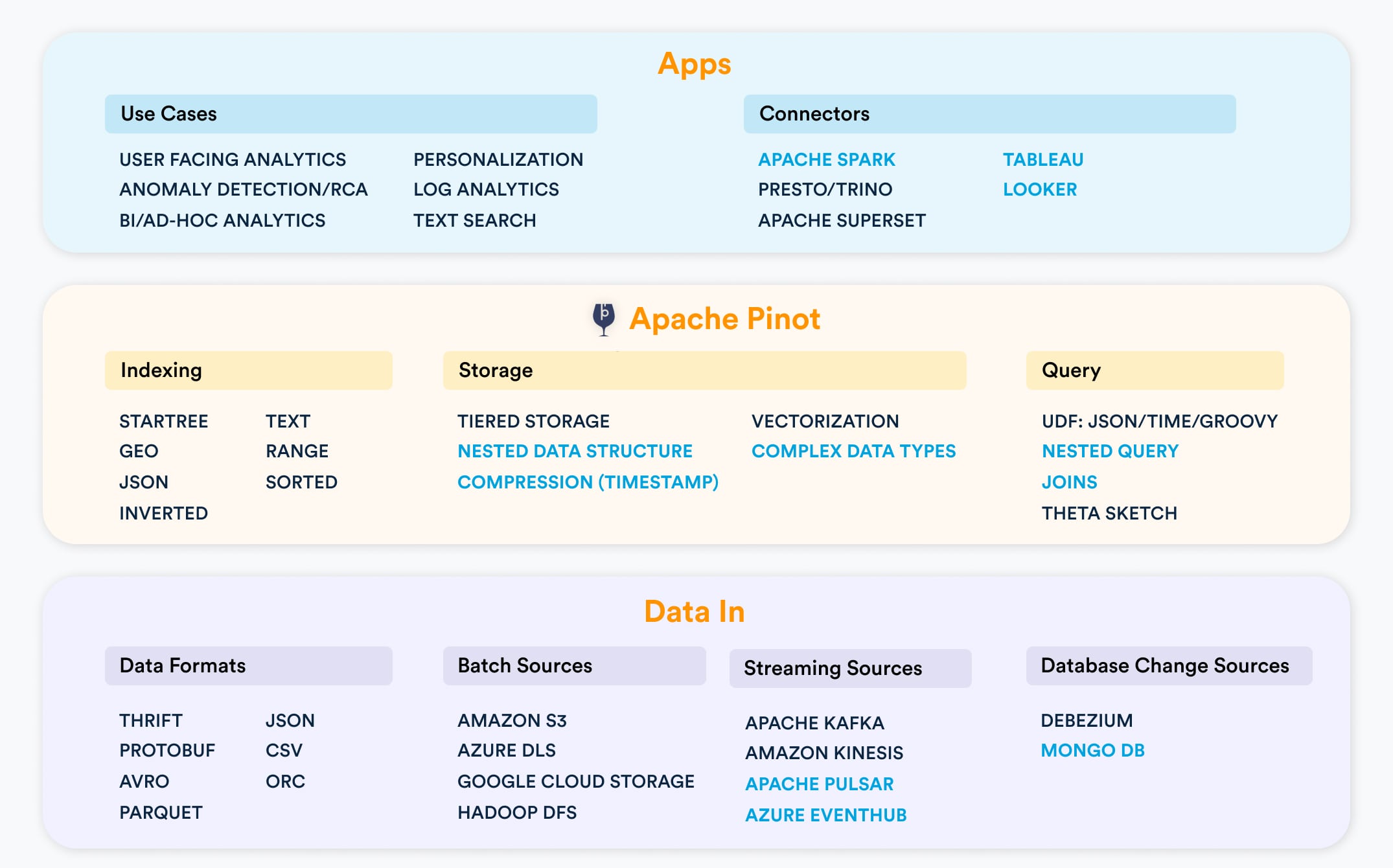Screen dimensions: 1393x868
Task: Click 'HADOOP DFS' batch source
Action: 517,812
